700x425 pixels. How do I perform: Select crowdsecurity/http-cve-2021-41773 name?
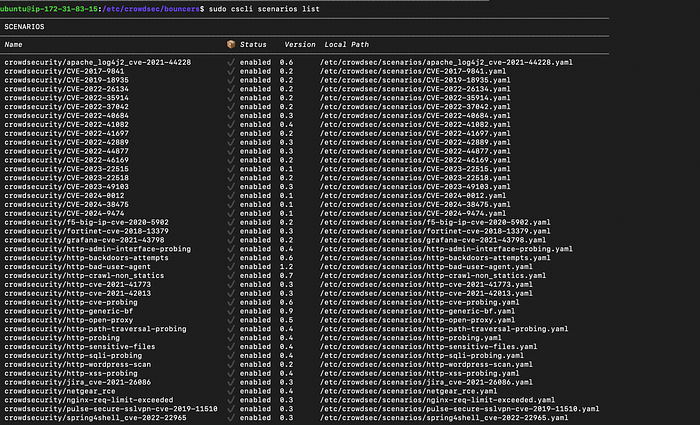(x=78, y=285)
